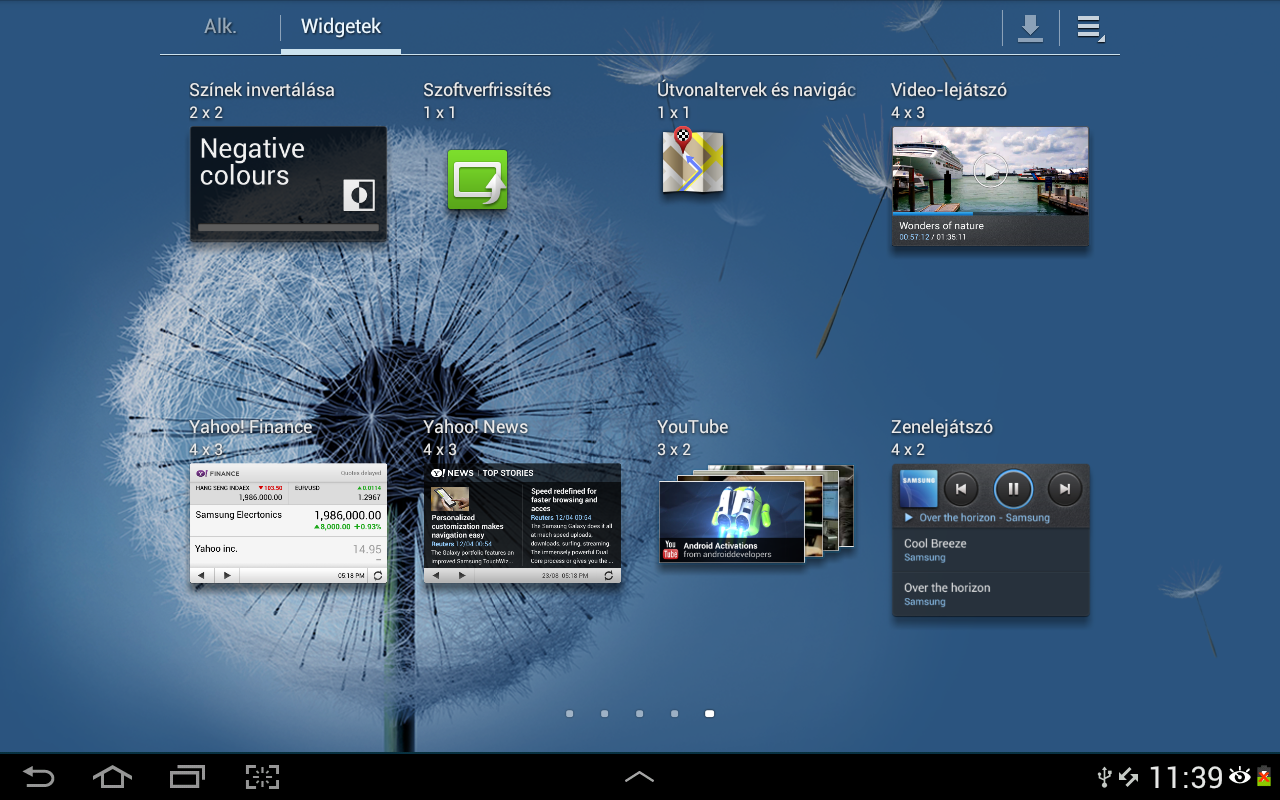Go to next story in Yahoo News widget
The height and width of the screenshot is (800, 1280).
point(462,575)
